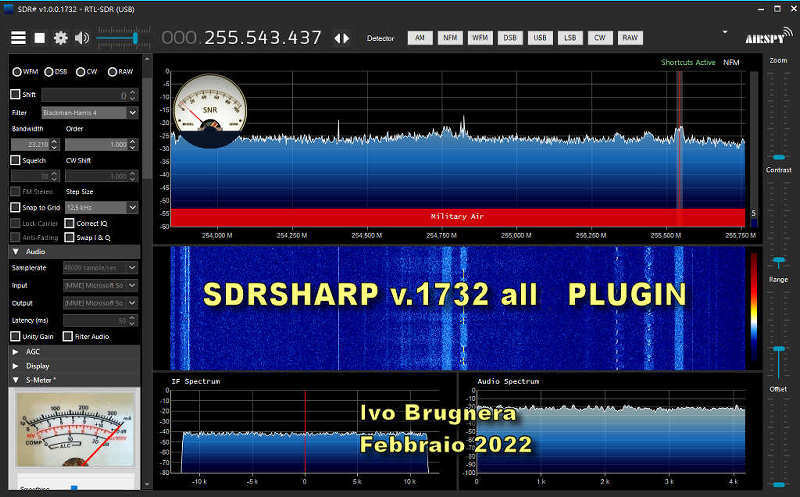
Task: Click the 255,000 M frequency axis label
Action: point(516,236)
